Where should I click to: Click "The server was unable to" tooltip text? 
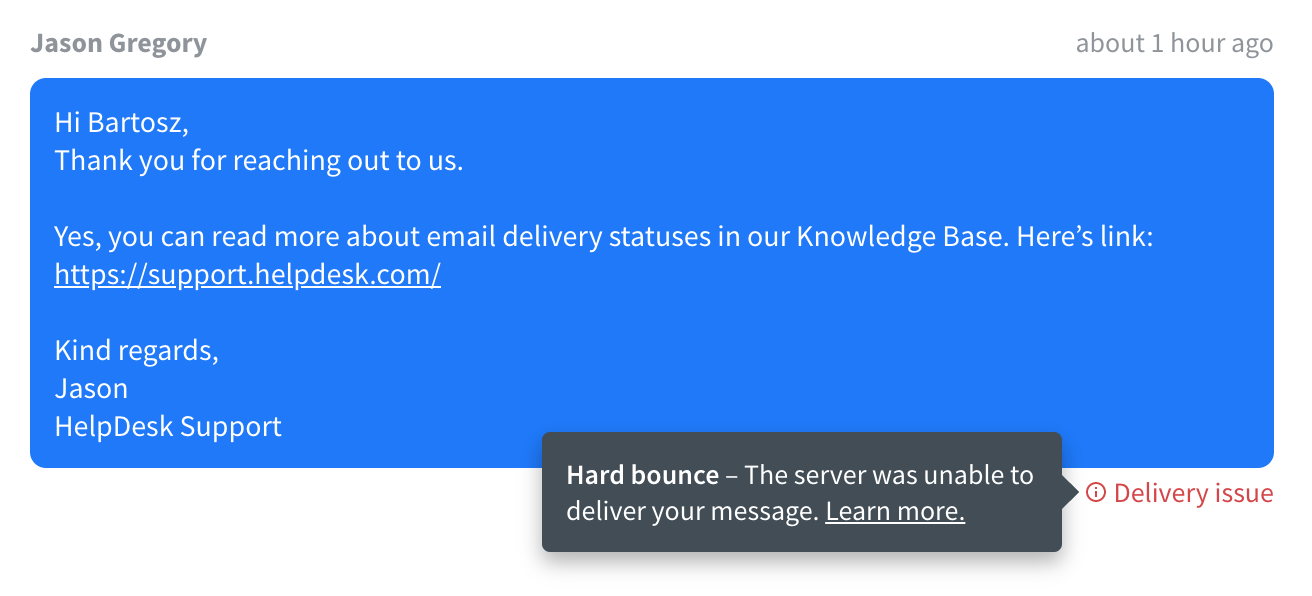point(889,475)
